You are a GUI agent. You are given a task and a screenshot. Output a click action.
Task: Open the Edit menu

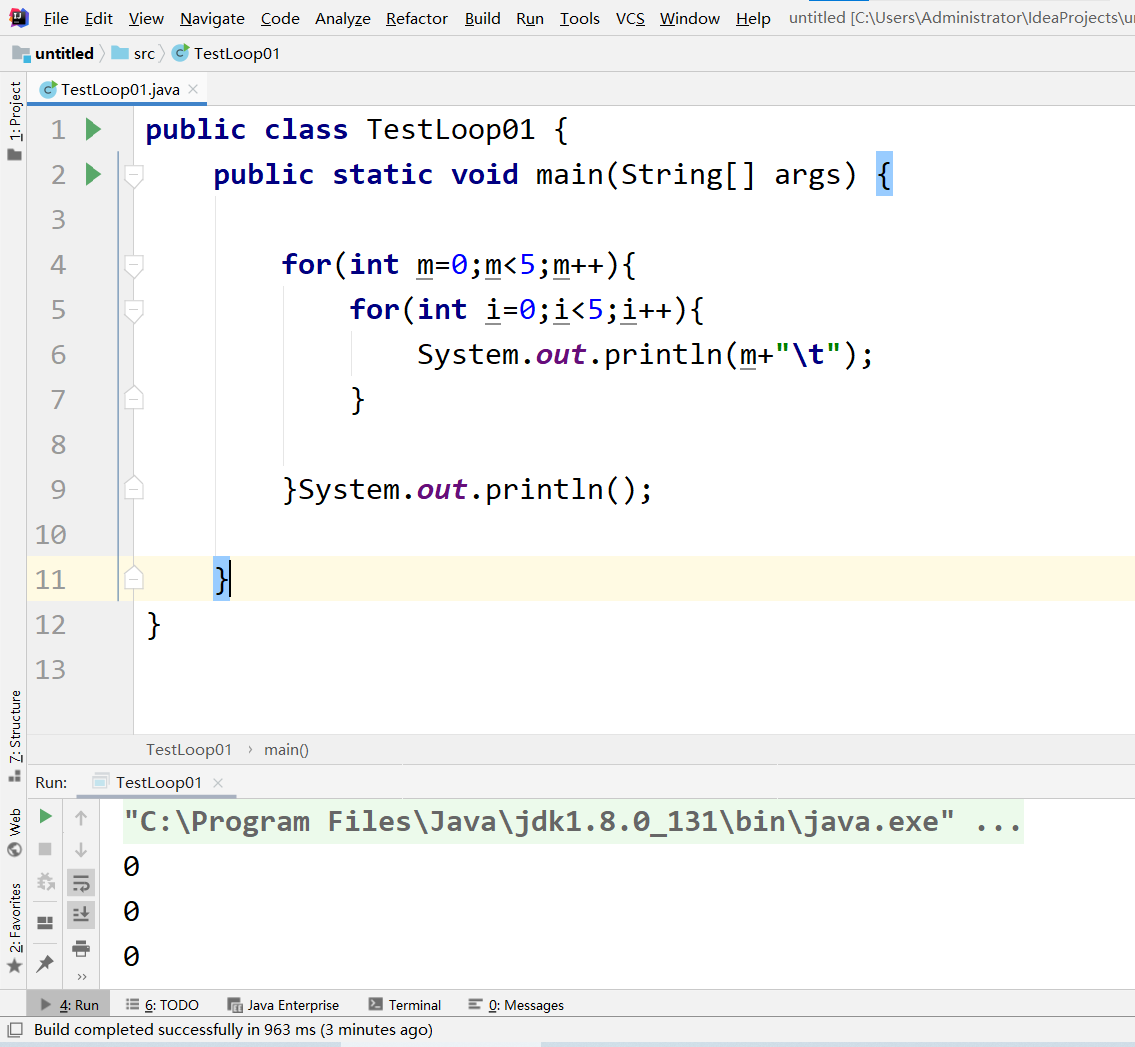pos(98,18)
